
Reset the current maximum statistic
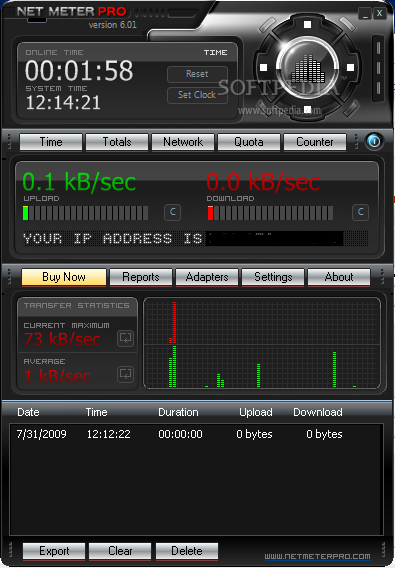[125, 338]
